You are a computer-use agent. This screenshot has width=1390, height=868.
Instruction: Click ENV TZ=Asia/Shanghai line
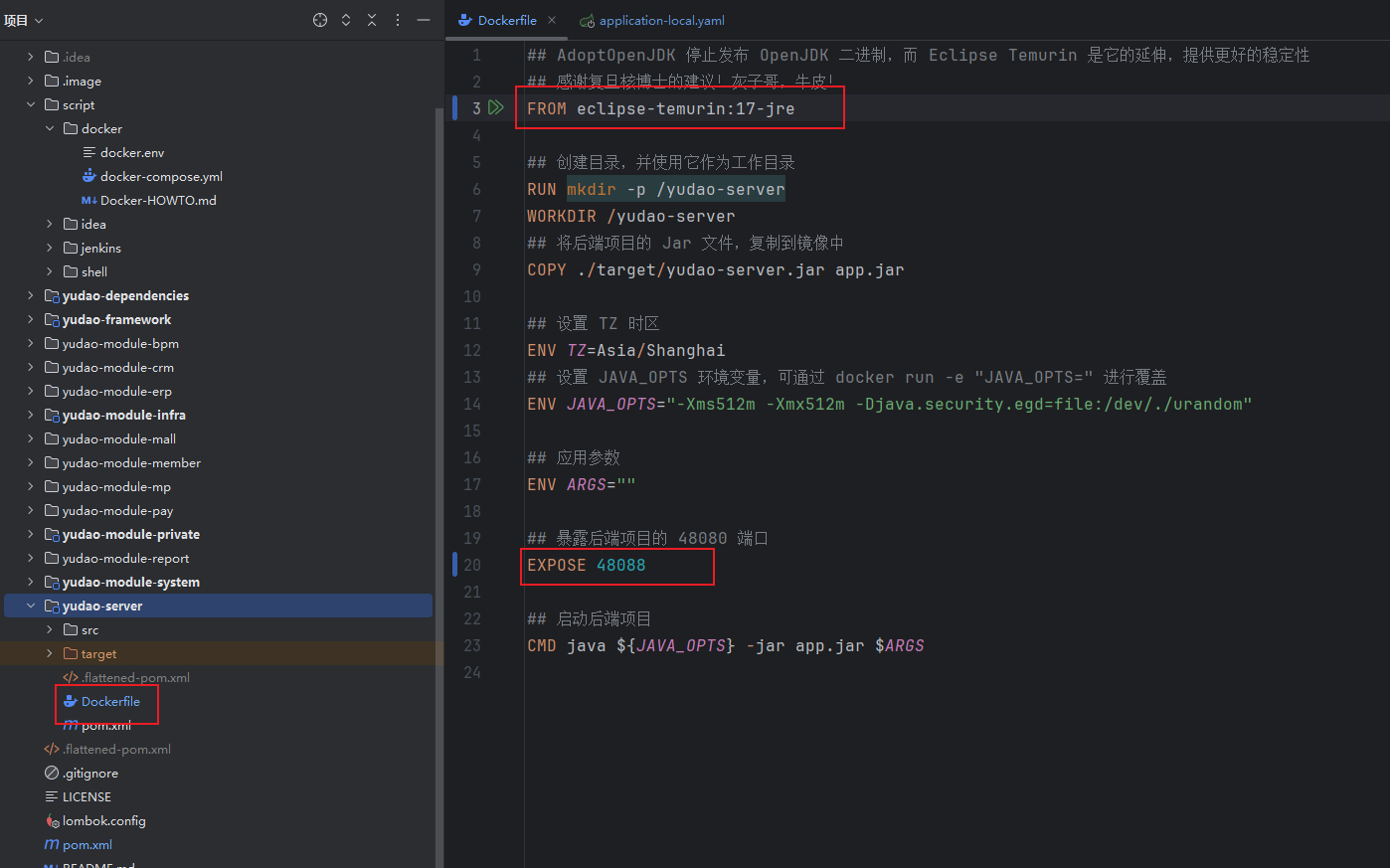tap(626, 350)
